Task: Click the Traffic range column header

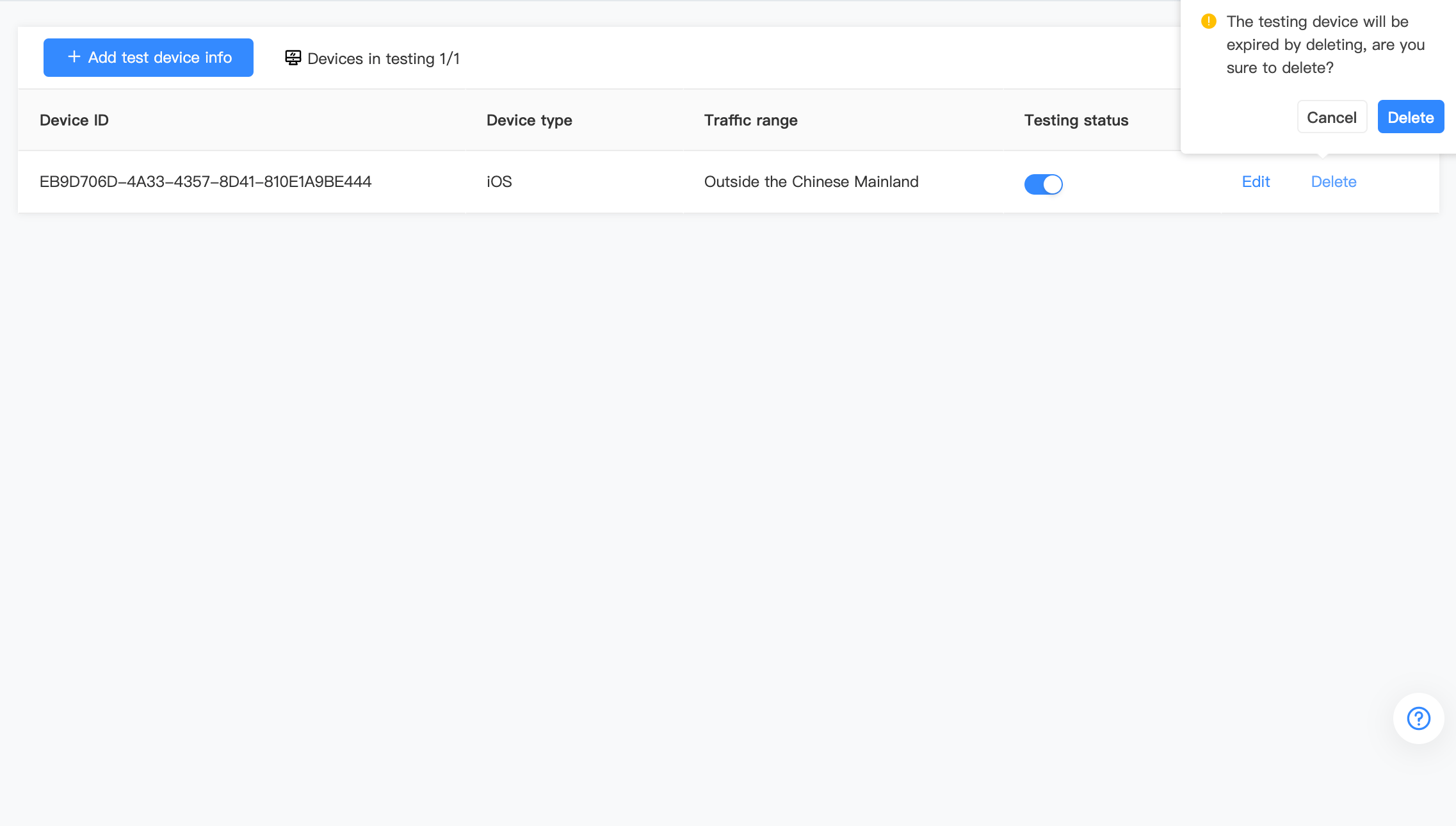Action: (x=750, y=120)
